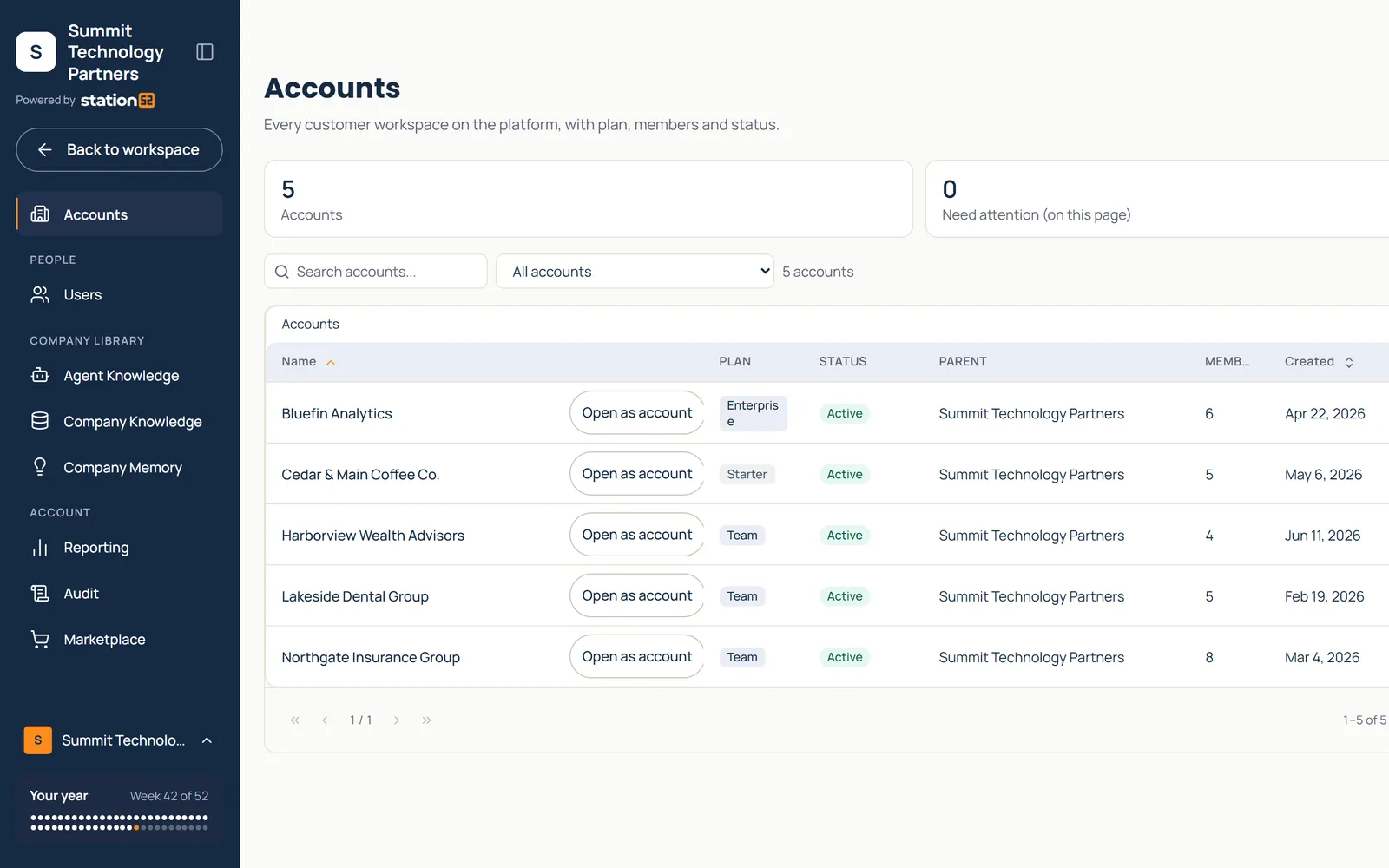1389x868 pixels.
Task: Click the Agent Knowledge robot icon
Action: click(x=40, y=376)
